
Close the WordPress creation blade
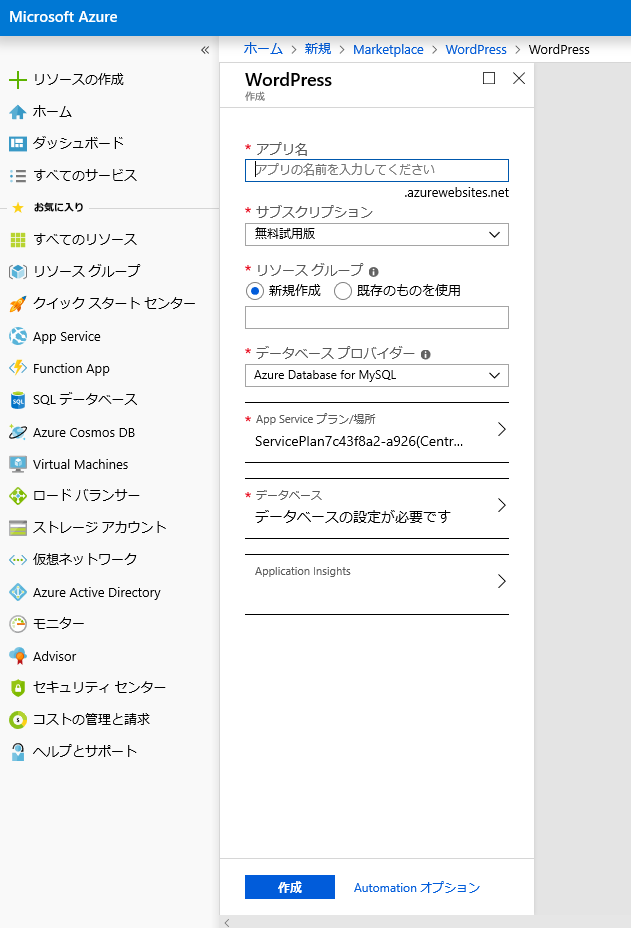pyautogui.click(x=519, y=78)
